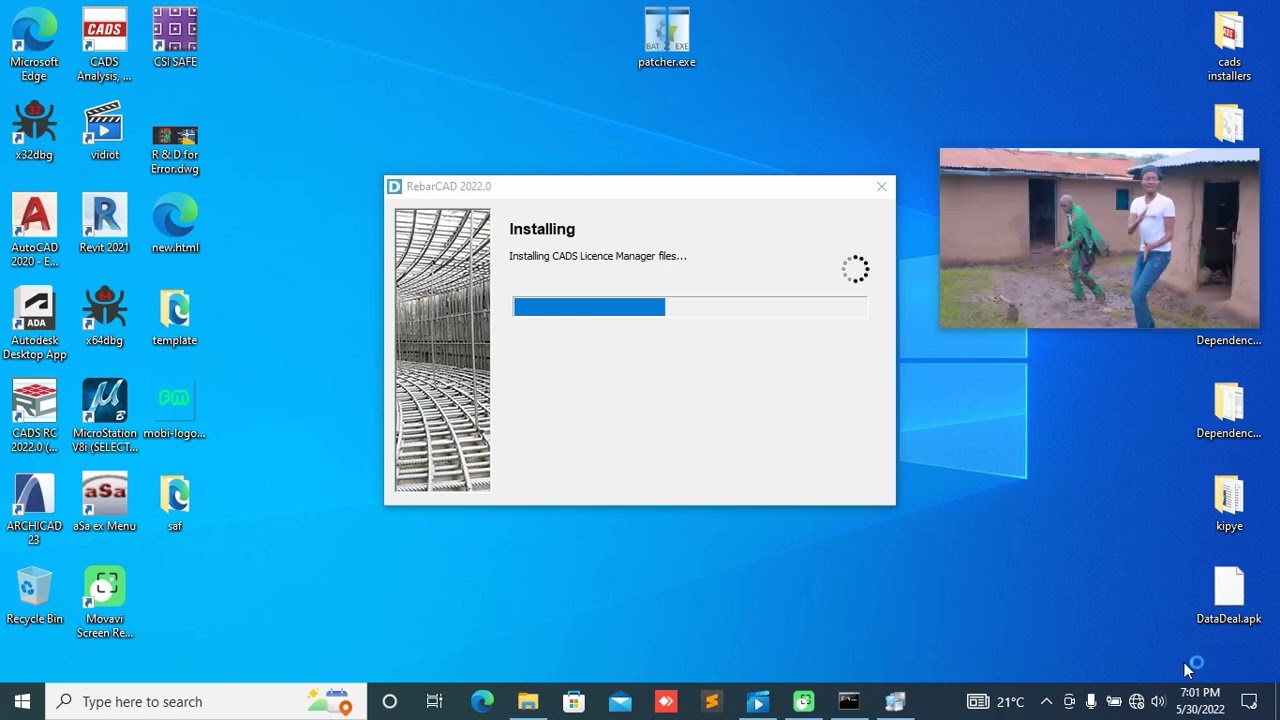The height and width of the screenshot is (720, 1280).
Task: Open kipye folder on desktop
Action: 1229,503
